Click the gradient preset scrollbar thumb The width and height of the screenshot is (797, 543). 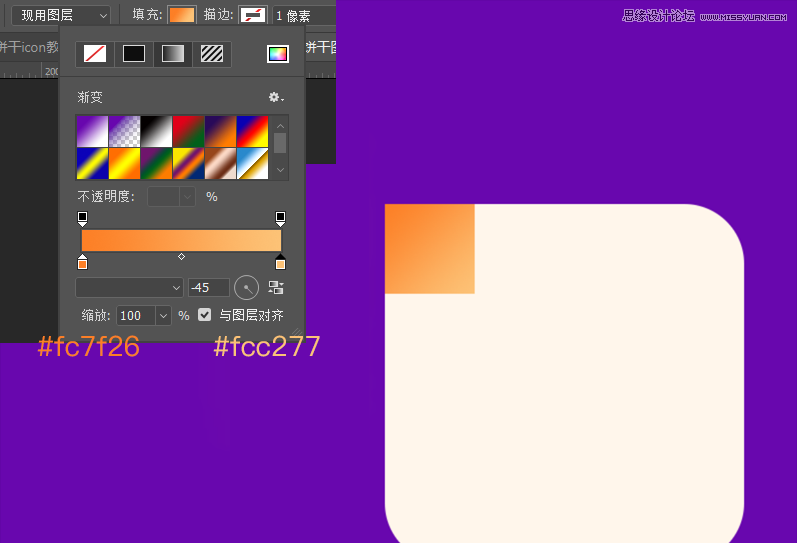[x=280, y=143]
